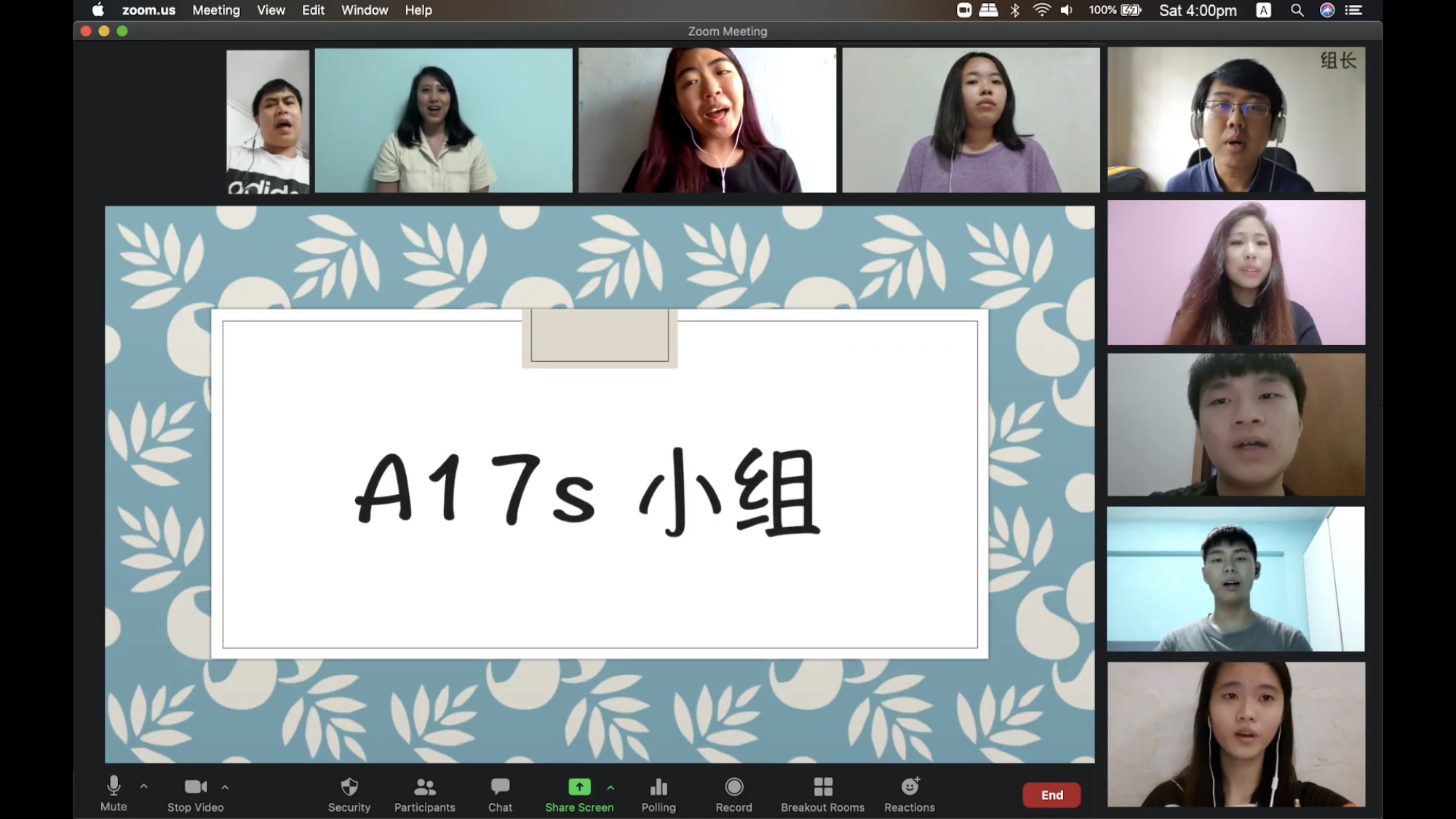The height and width of the screenshot is (819, 1456).
Task: Stop Video camera toggle
Action: click(x=195, y=794)
